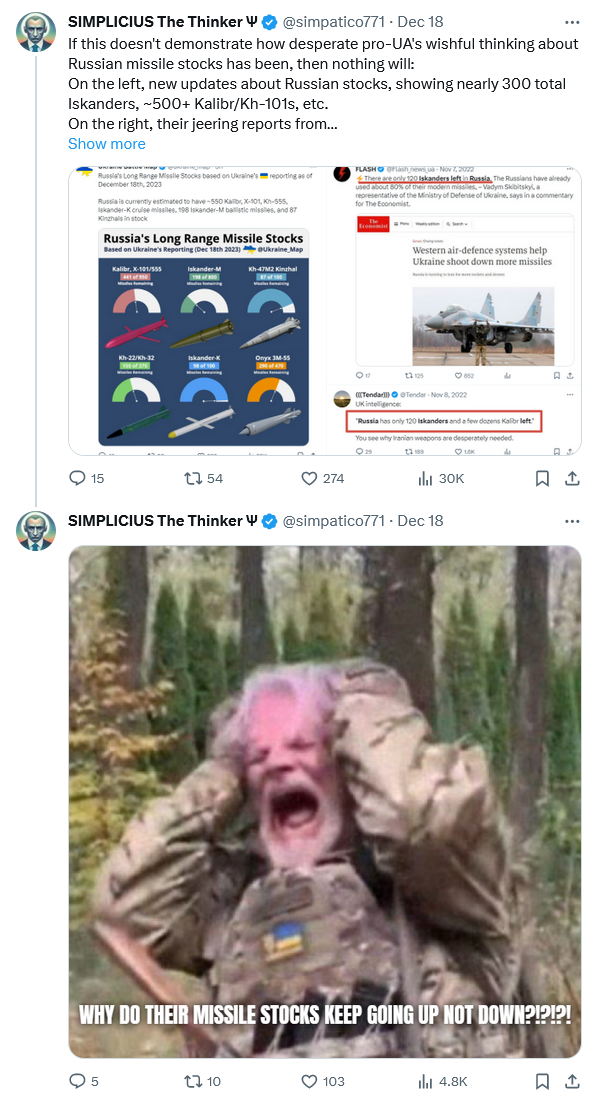Open @simpatico771 handle on first tweet
598x1103 pixels.
tap(333, 23)
